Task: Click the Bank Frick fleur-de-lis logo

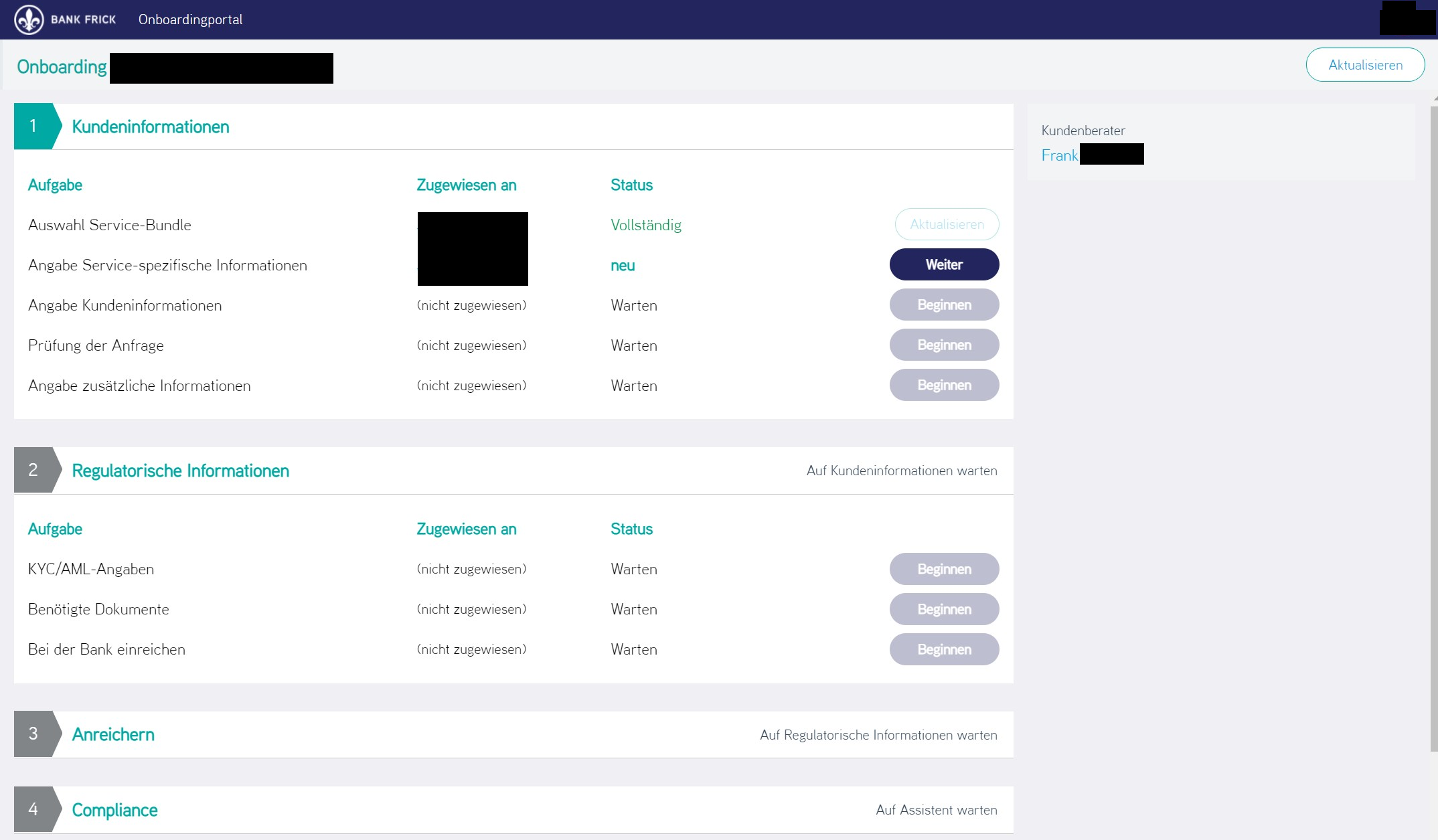Action: [x=28, y=19]
